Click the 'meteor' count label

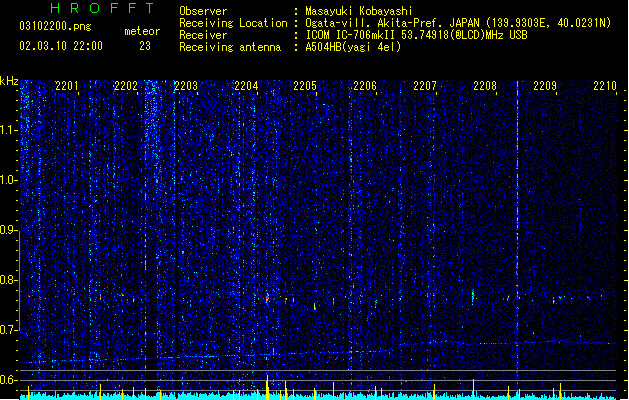142,31
